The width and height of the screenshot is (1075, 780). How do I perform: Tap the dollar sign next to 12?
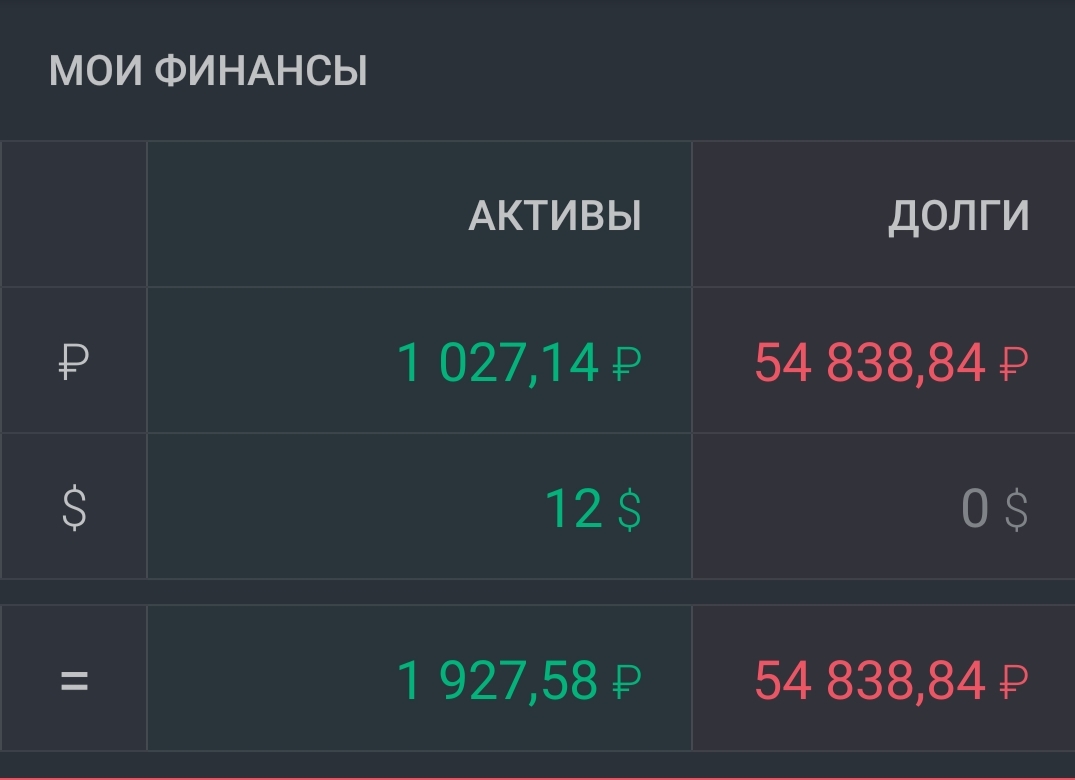(x=629, y=509)
